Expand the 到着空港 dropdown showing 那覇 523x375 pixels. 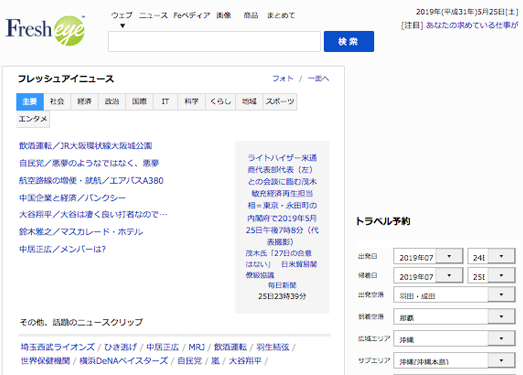pos(454,317)
